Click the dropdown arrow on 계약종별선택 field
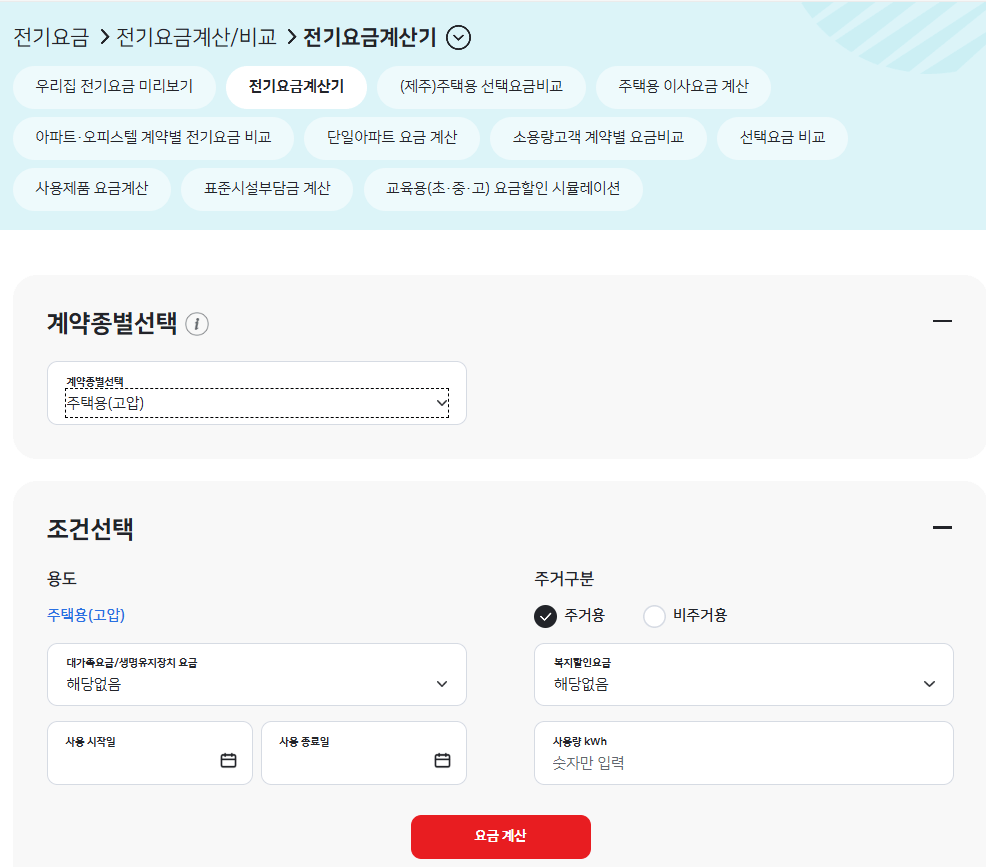The height and width of the screenshot is (867, 986). coord(440,403)
